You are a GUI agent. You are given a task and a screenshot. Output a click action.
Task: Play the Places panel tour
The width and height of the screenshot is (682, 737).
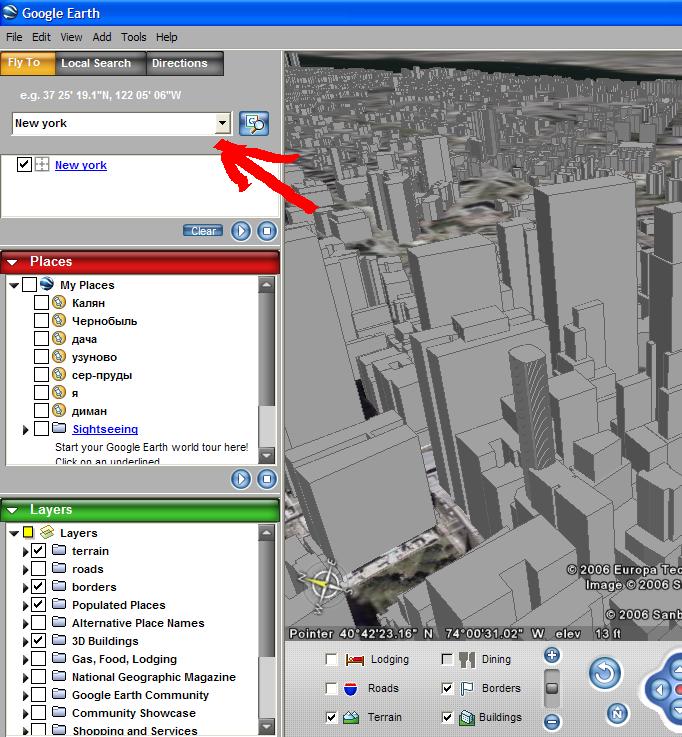point(241,479)
